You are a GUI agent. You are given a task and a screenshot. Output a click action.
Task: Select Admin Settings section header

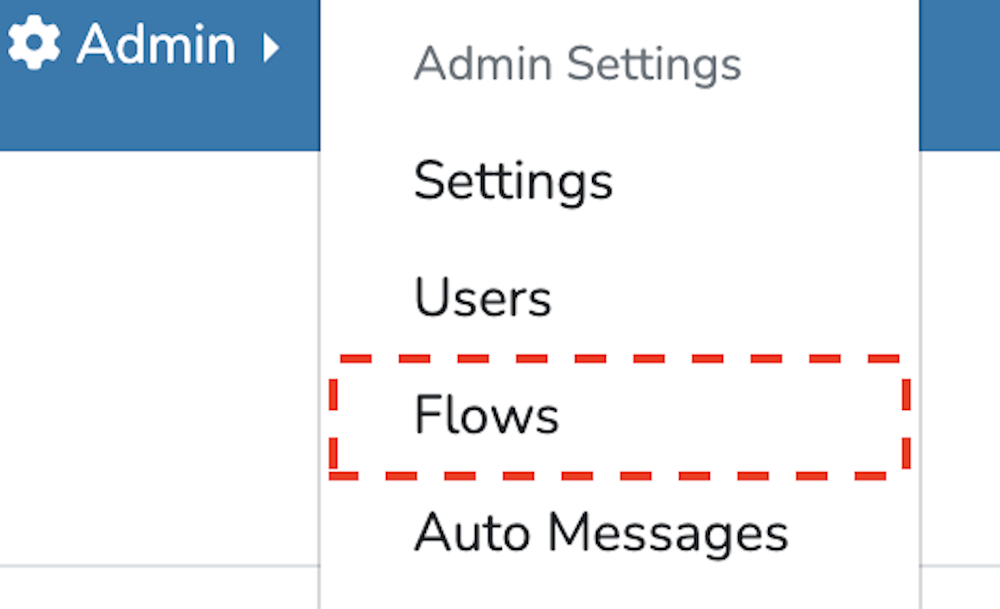tap(578, 64)
